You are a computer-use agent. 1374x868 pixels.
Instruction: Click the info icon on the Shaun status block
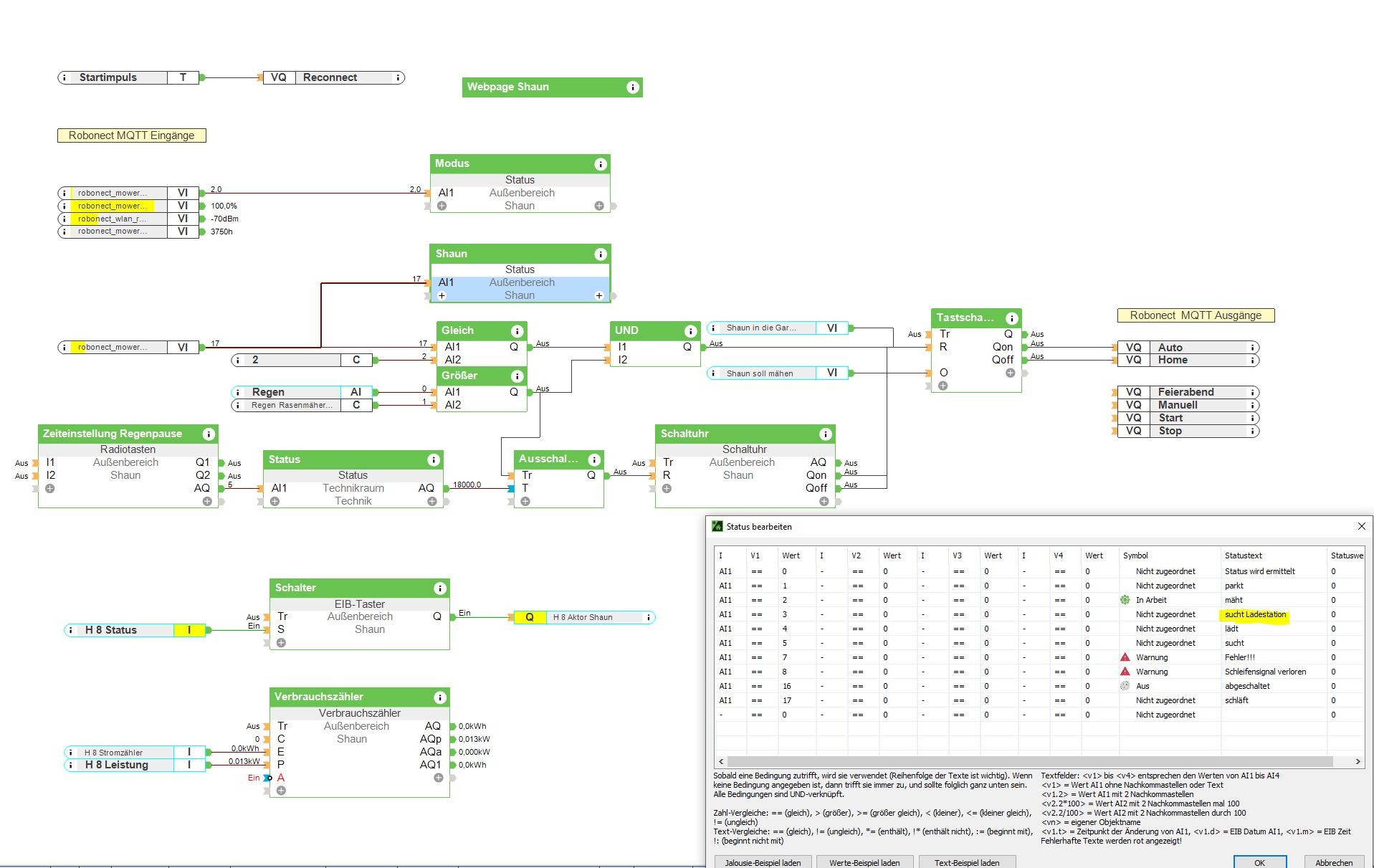[601, 254]
